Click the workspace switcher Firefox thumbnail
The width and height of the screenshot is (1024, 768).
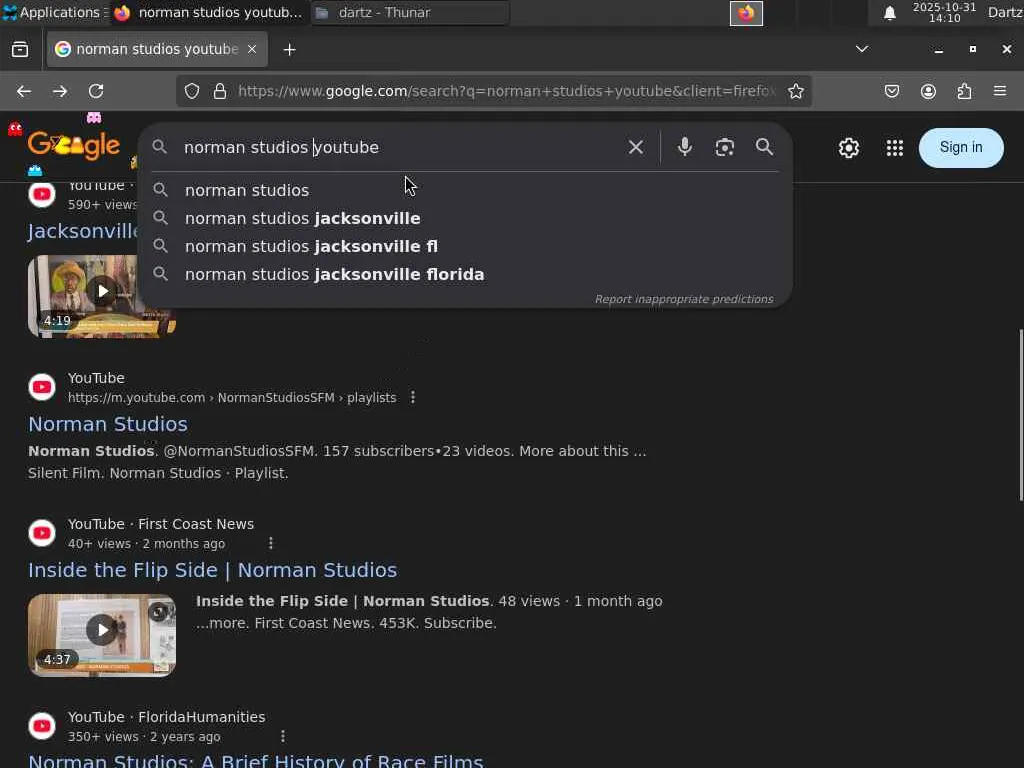point(746,13)
